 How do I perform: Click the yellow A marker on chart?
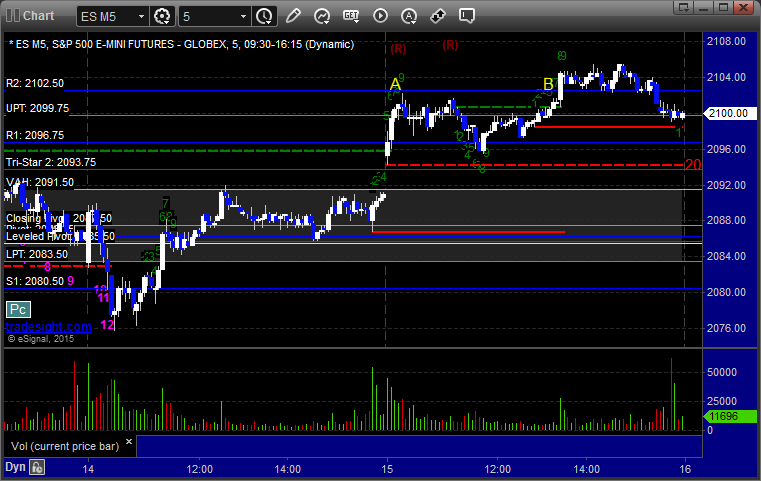pos(395,84)
